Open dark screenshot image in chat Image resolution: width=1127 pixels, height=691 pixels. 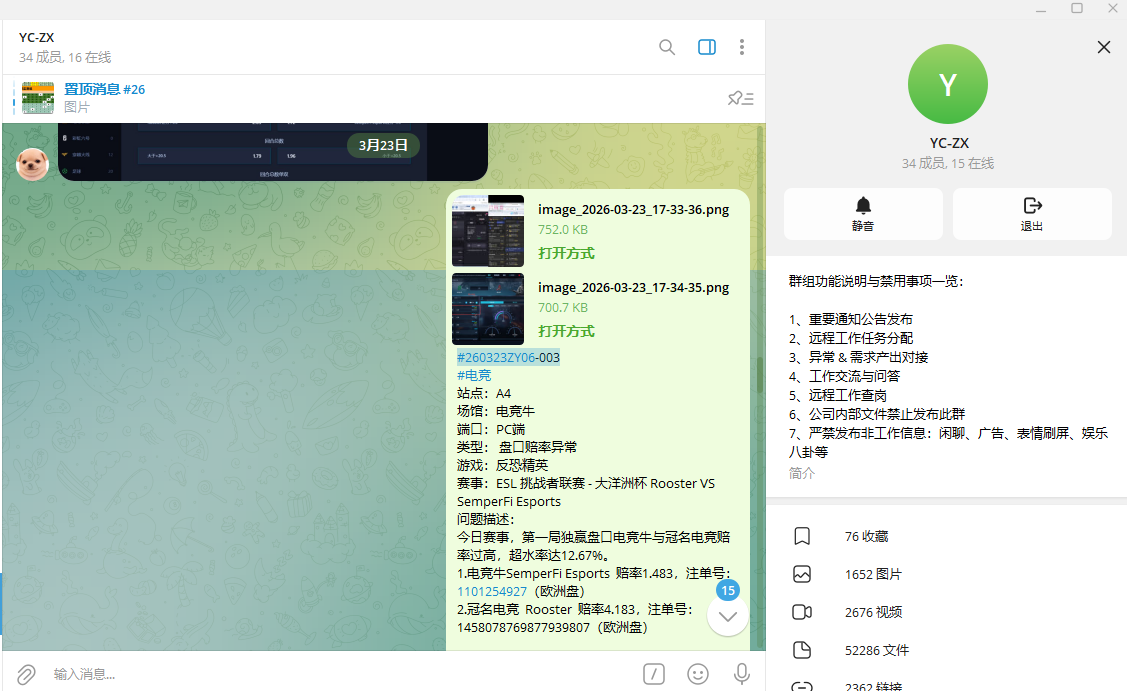[x=273, y=152]
